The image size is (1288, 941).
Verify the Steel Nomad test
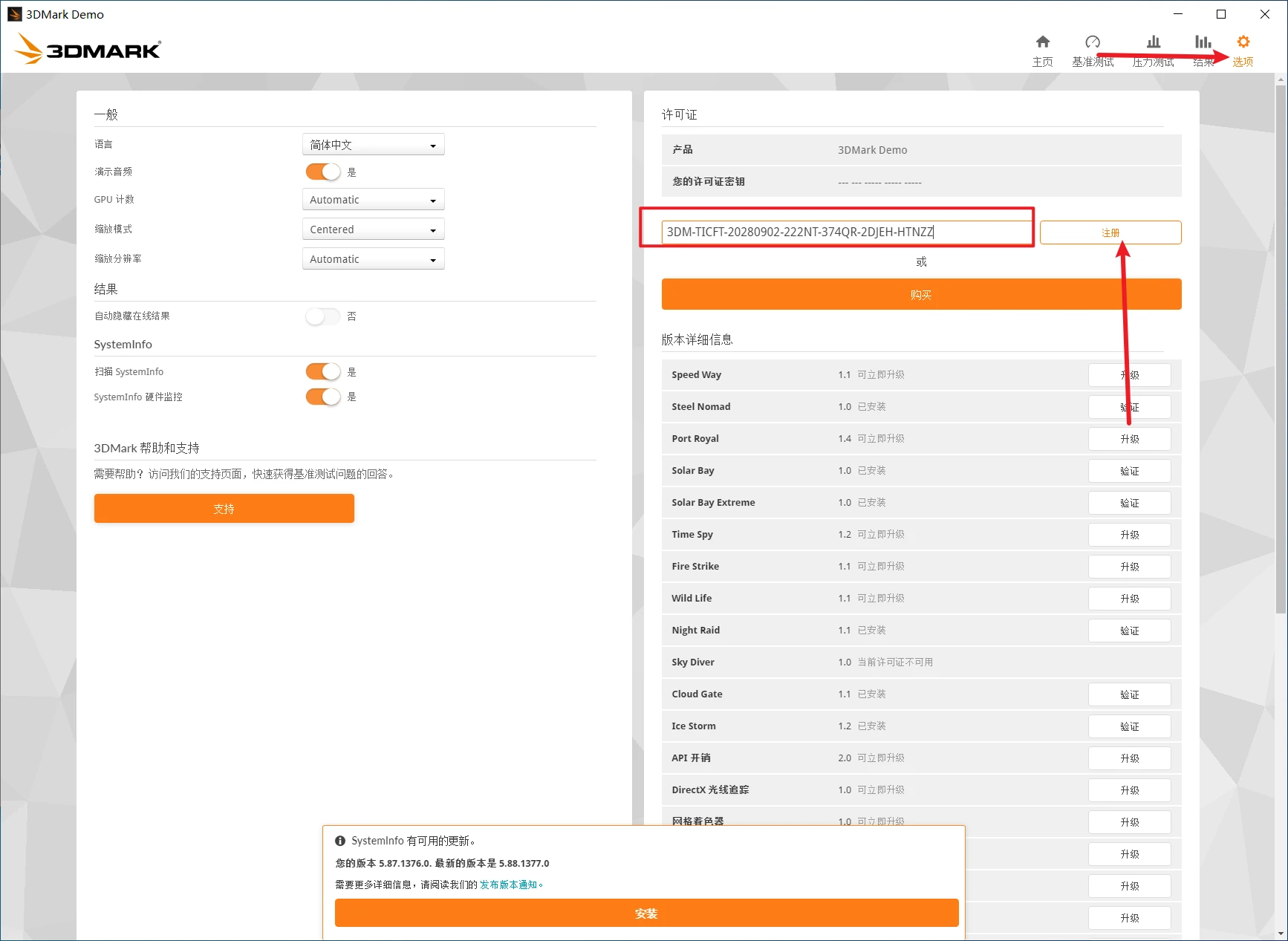[1130, 407]
